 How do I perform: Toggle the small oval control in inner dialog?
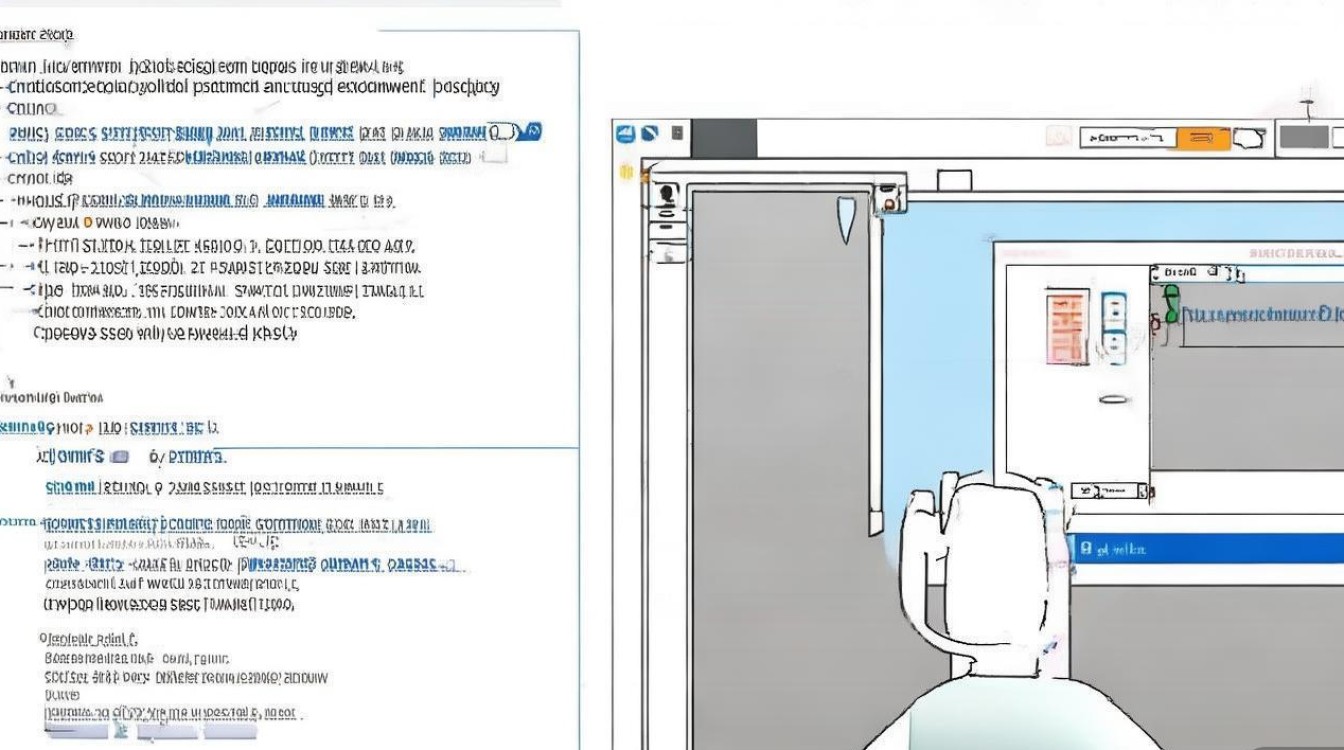tap(1114, 399)
